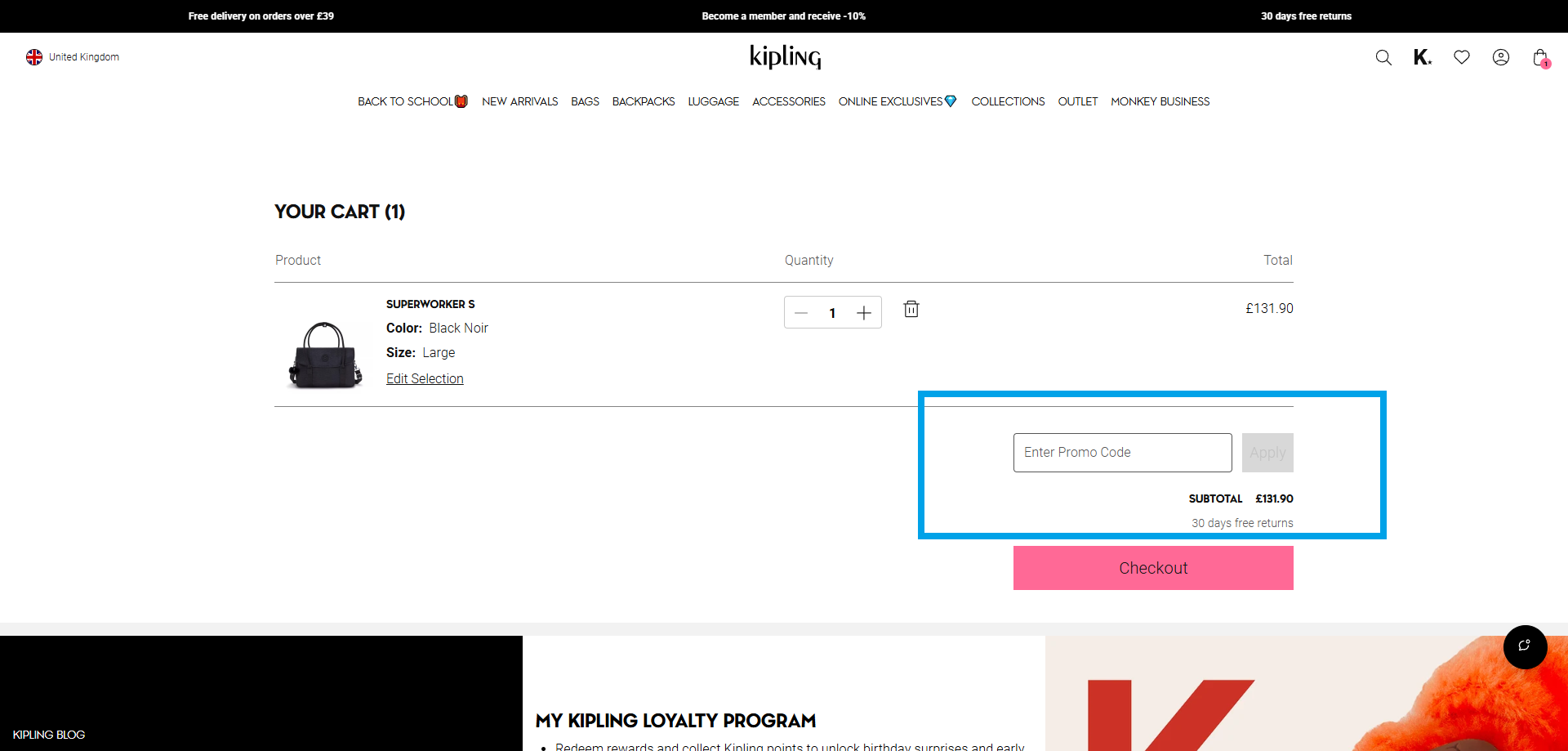Open Luggage menu item
The height and width of the screenshot is (751, 1568).
714,101
